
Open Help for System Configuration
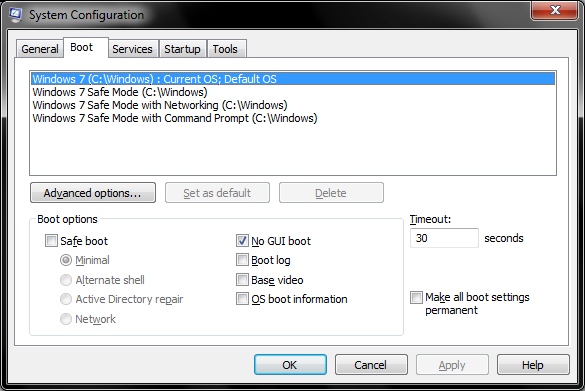click(533, 365)
